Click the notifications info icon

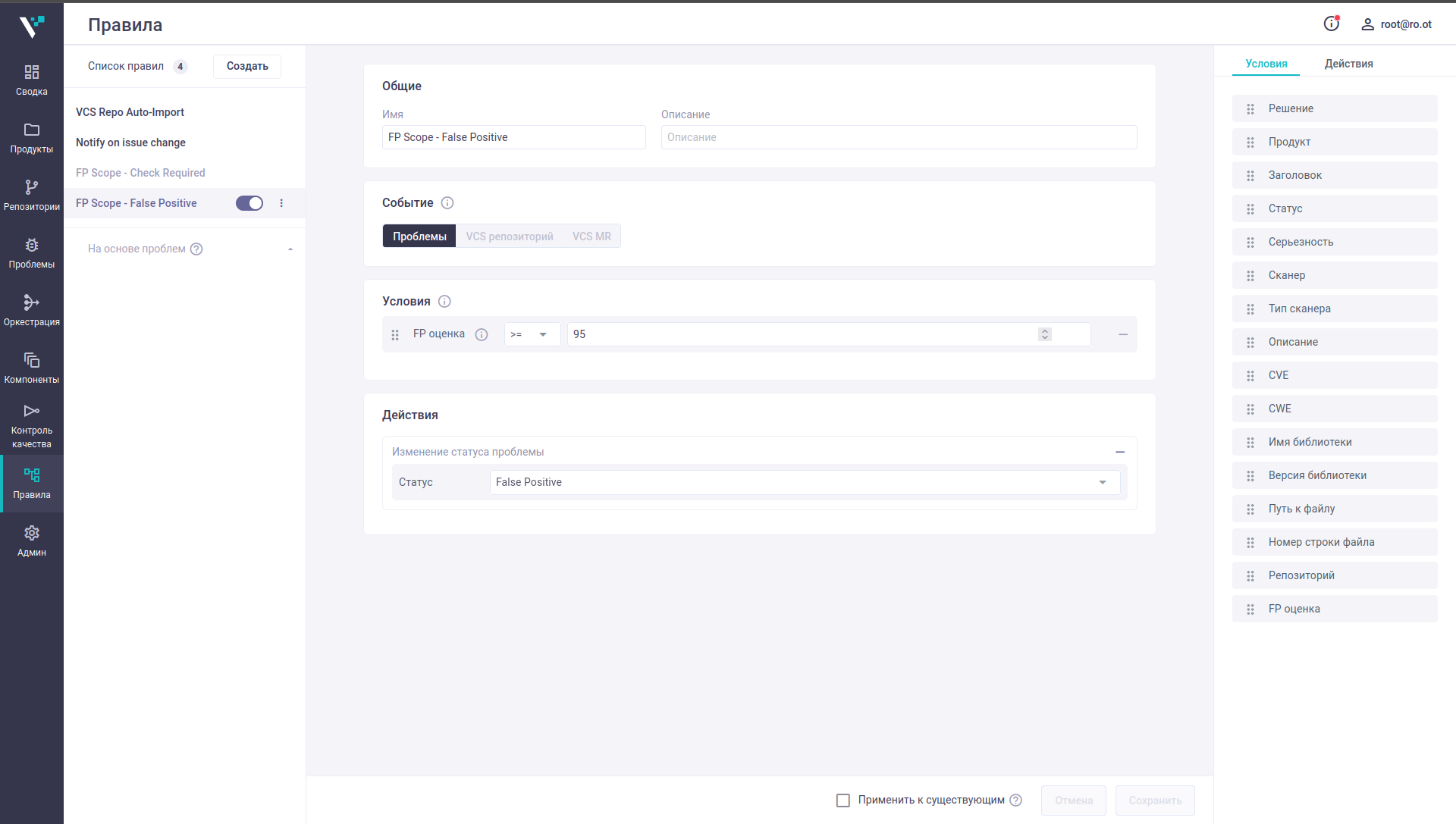(x=1331, y=24)
